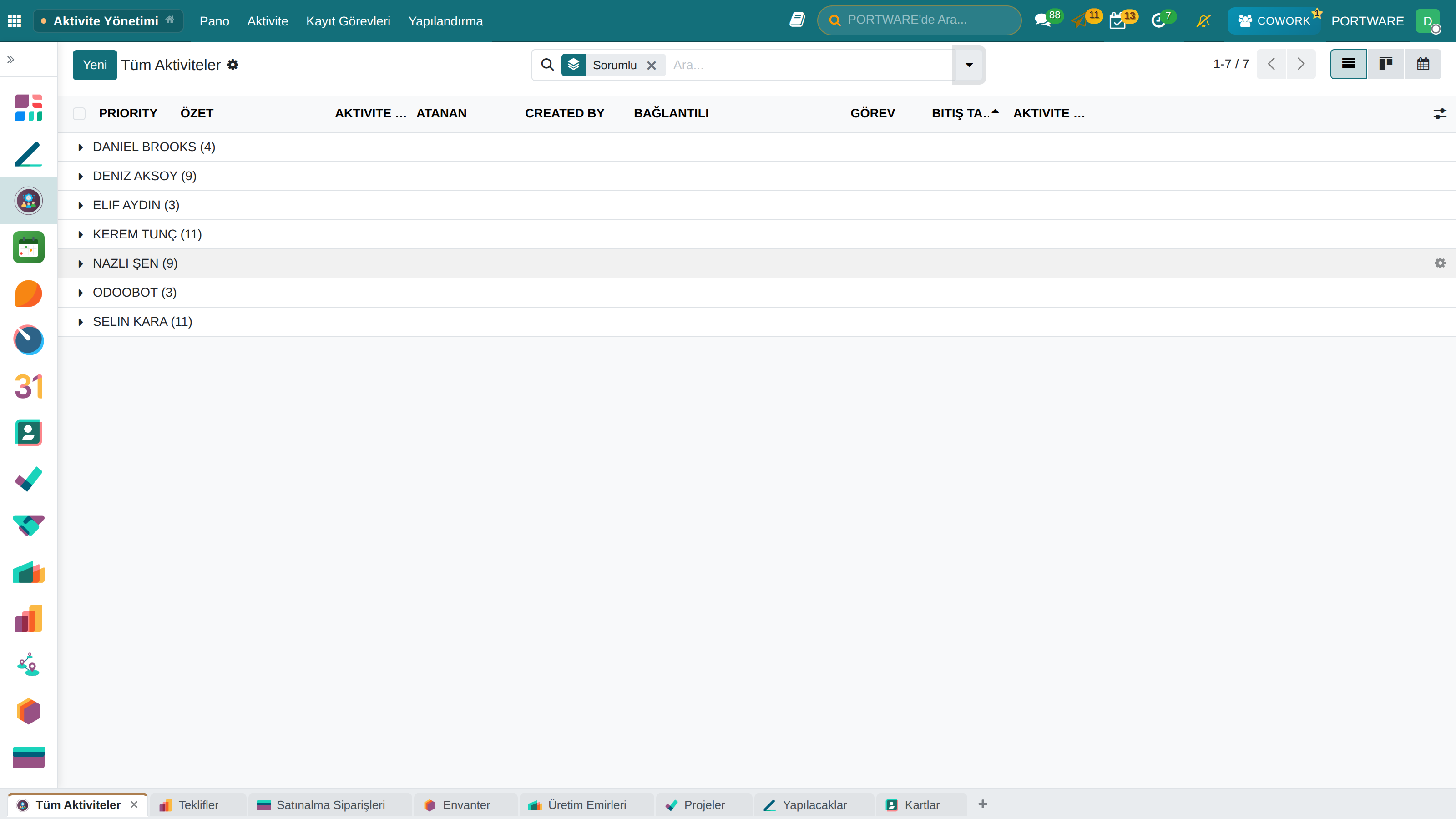Screen dimensions: 1456x819
Task: Open the Kayıt Görevleri menu
Action: 348,21
